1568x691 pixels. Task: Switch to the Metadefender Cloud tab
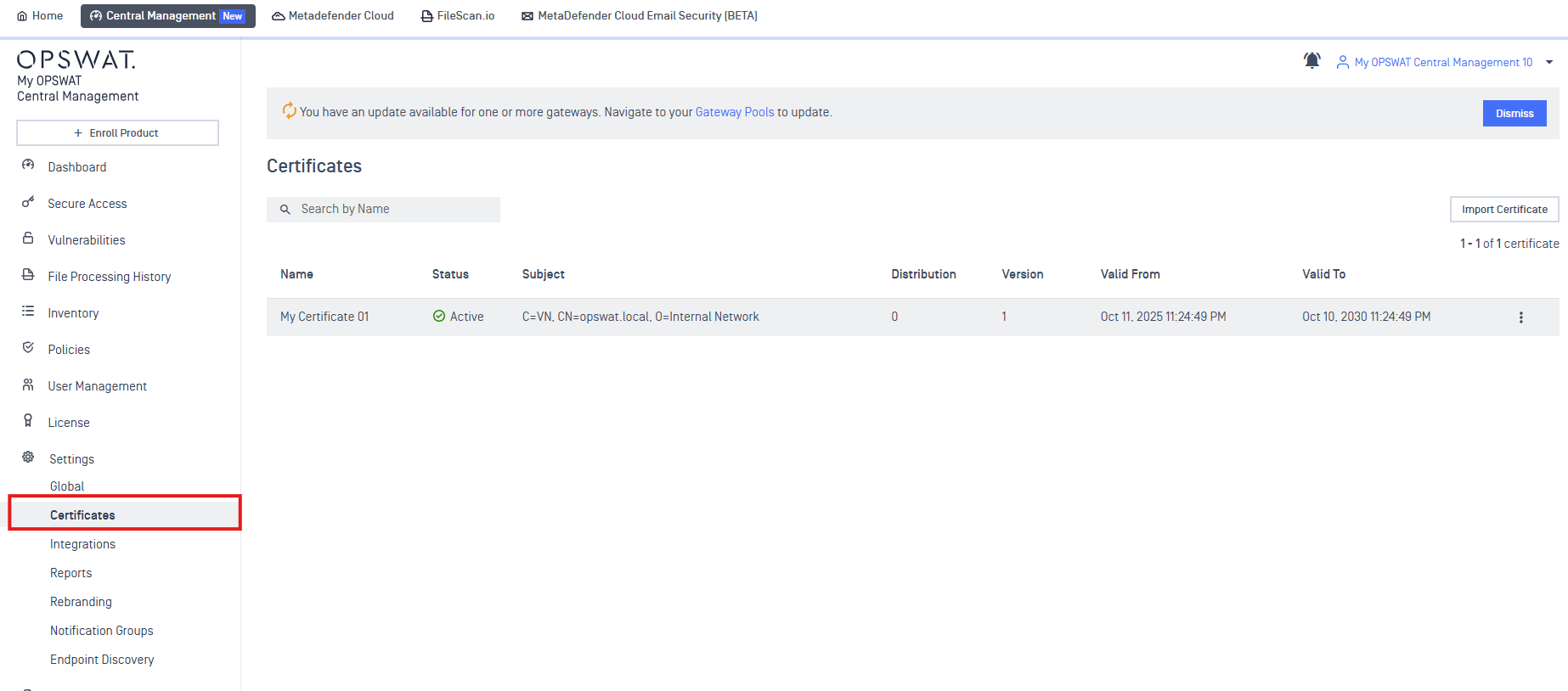point(332,16)
